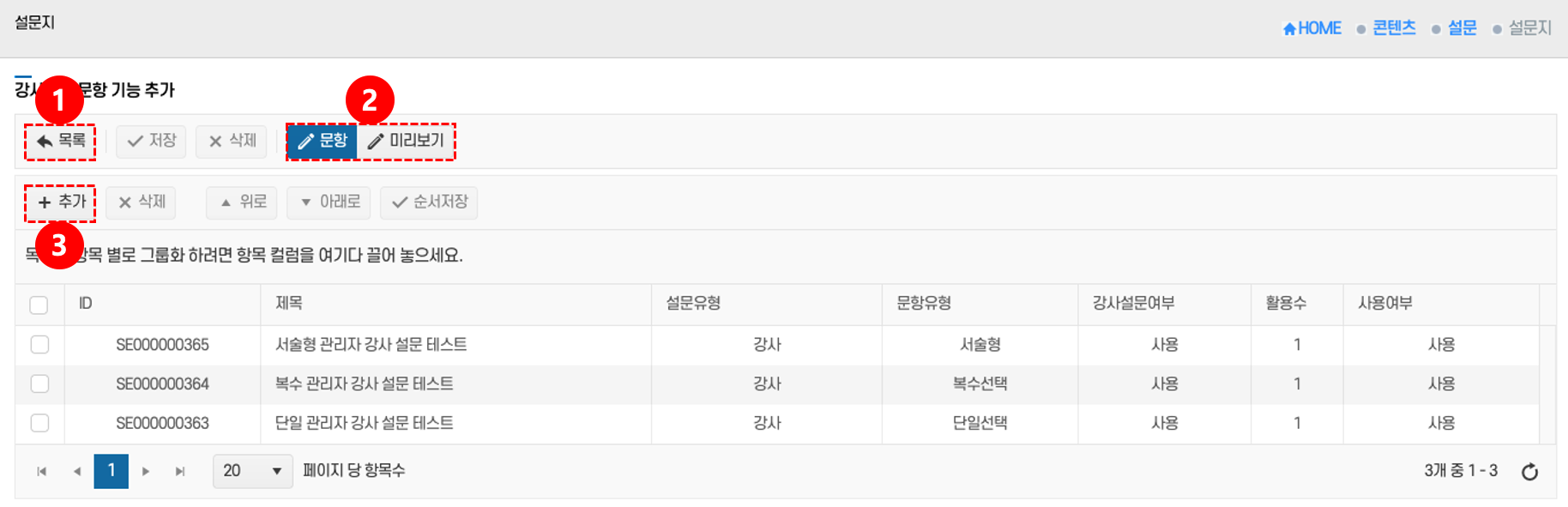
Task: Go to the first page arrow
Action: 42,472
